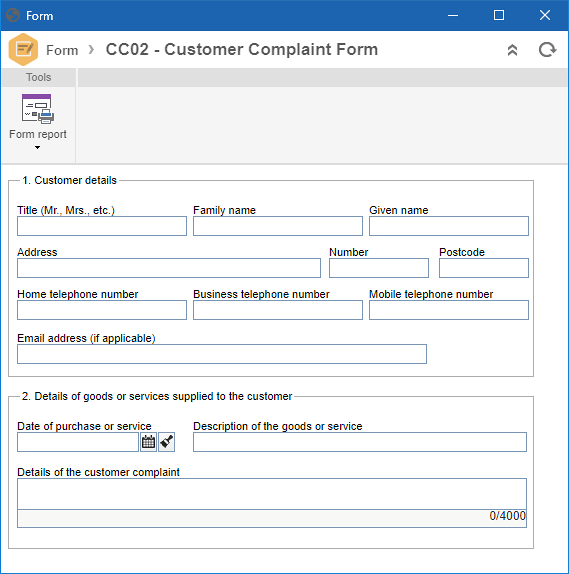Select the Tools tab
The image size is (569, 574).
point(38,77)
